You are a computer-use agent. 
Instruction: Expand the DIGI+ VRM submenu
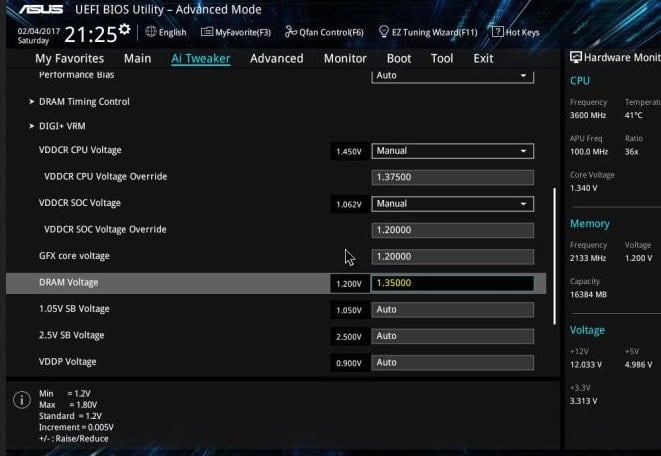[x=62, y=126]
